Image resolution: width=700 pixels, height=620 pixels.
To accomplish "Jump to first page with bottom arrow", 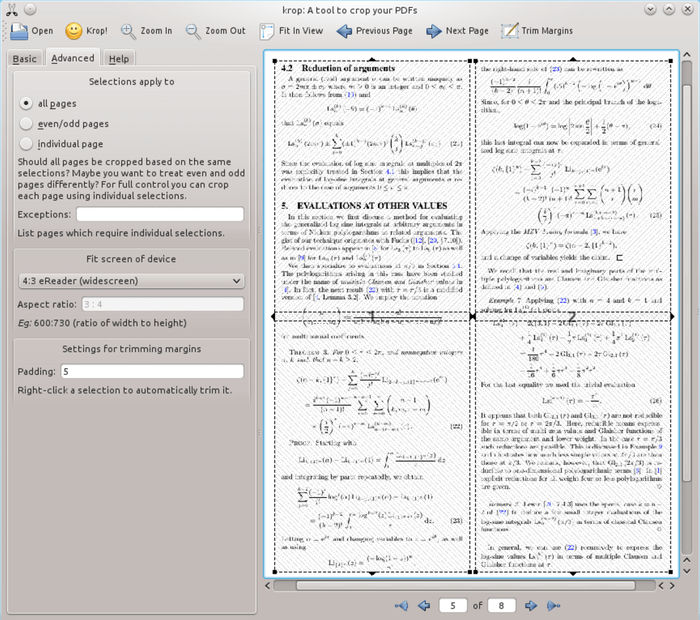I will click(402, 605).
